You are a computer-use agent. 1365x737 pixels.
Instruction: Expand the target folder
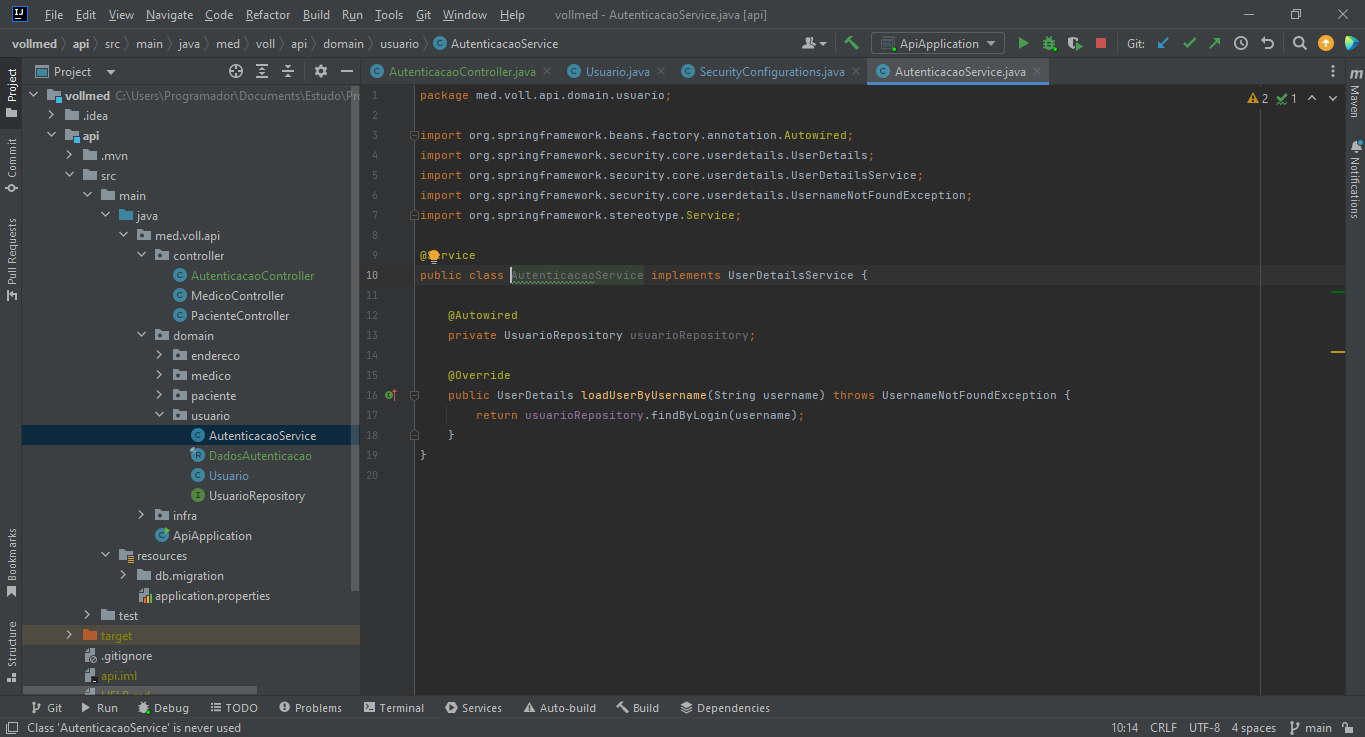click(69, 636)
